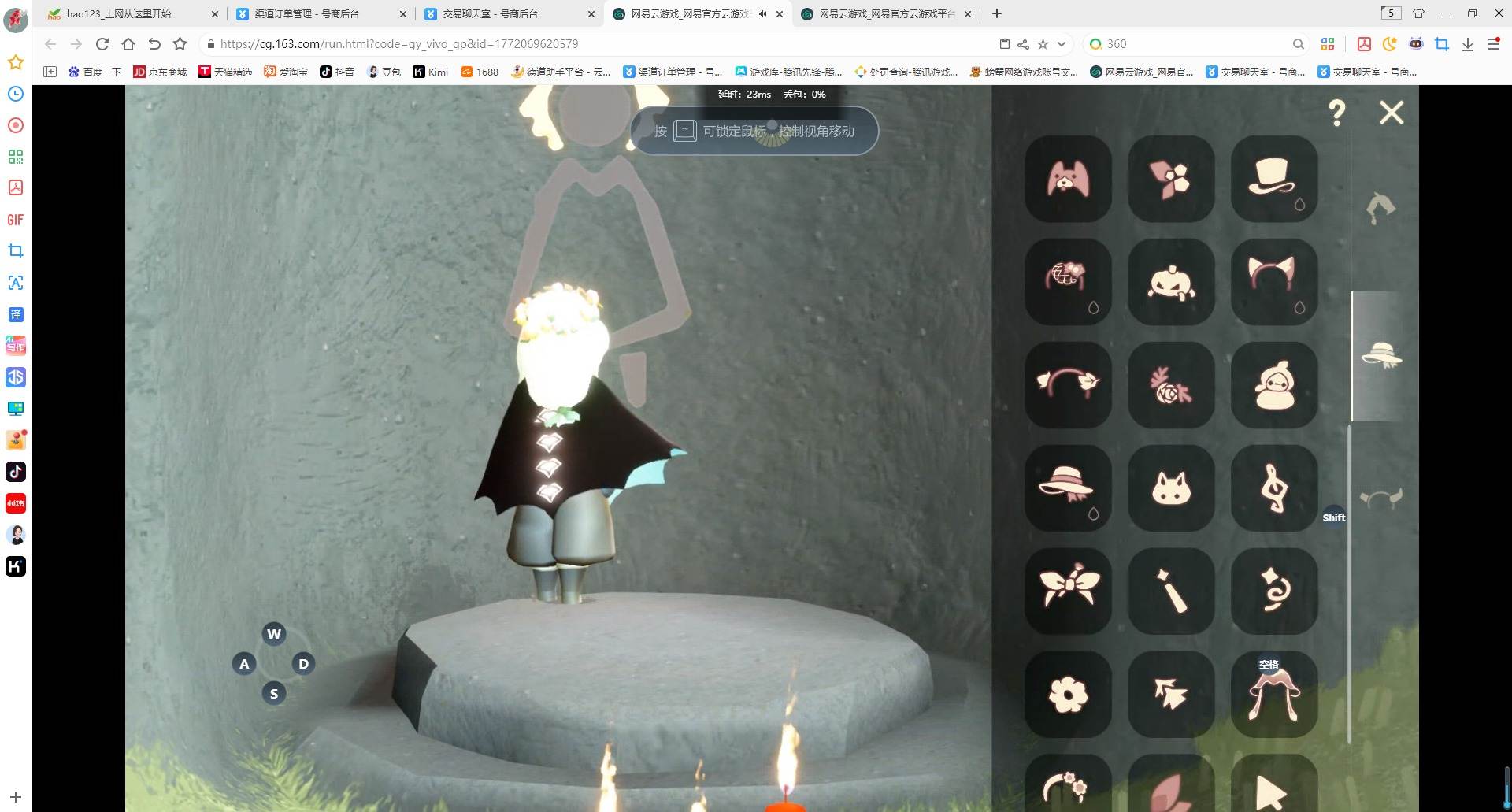Click the S movement key button
This screenshot has height=812, width=1512.
tap(274, 694)
